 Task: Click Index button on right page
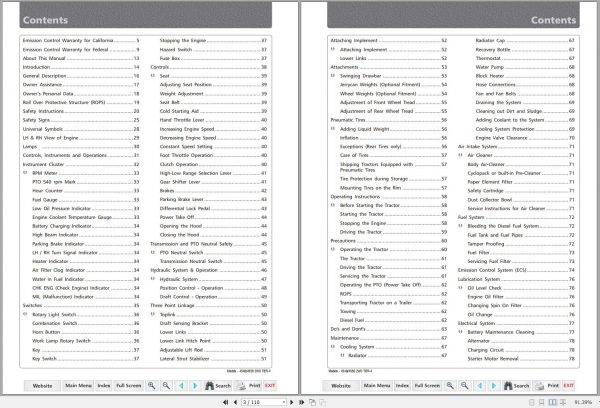402,385
